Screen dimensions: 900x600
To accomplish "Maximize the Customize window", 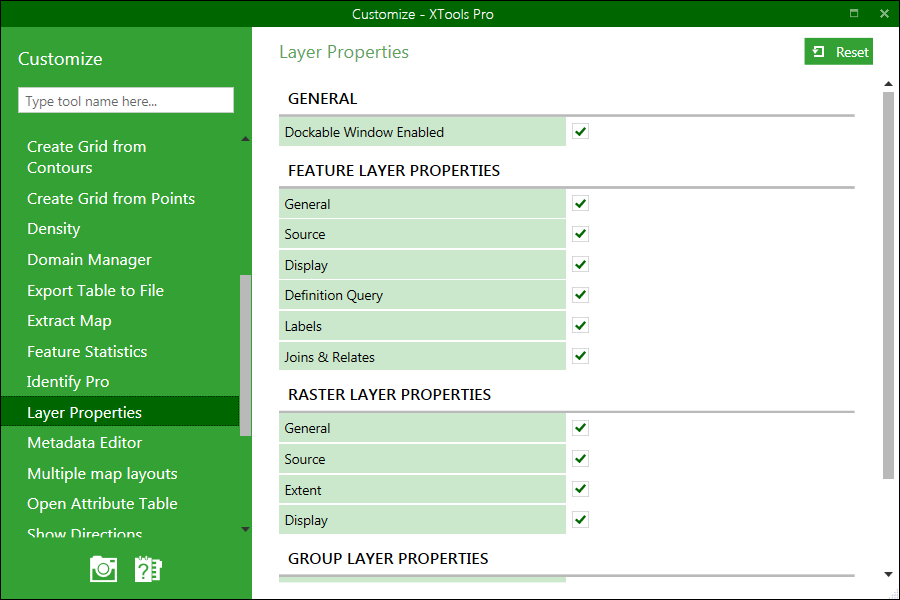I will pos(854,13).
